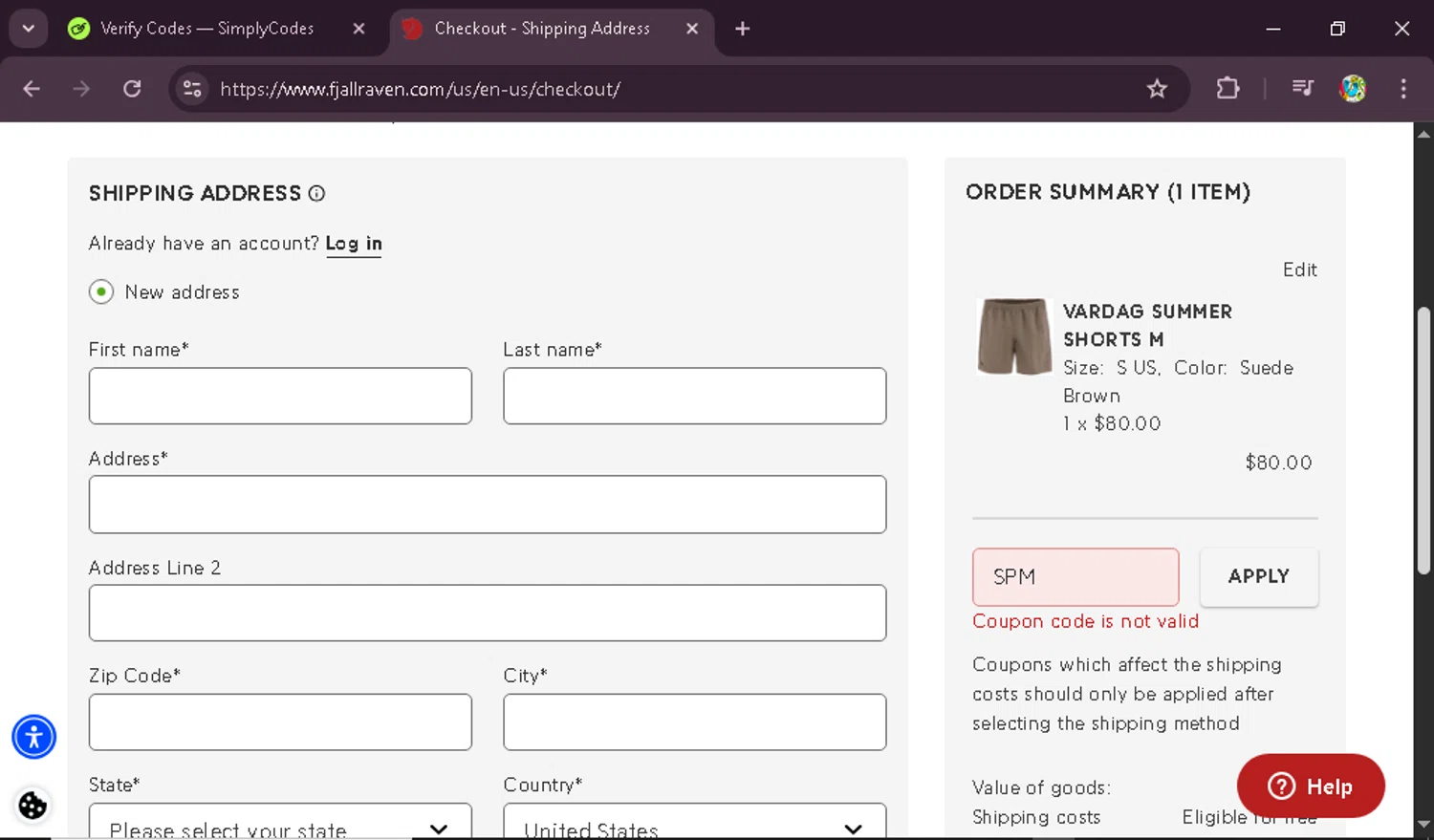This screenshot has height=840, width=1434.
Task: Expand the Country dropdown showing United States
Action: tap(695, 822)
